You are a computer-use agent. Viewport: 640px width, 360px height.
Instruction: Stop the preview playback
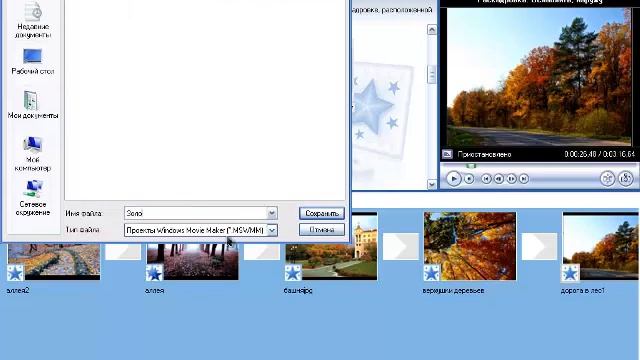tap(469, 179)
